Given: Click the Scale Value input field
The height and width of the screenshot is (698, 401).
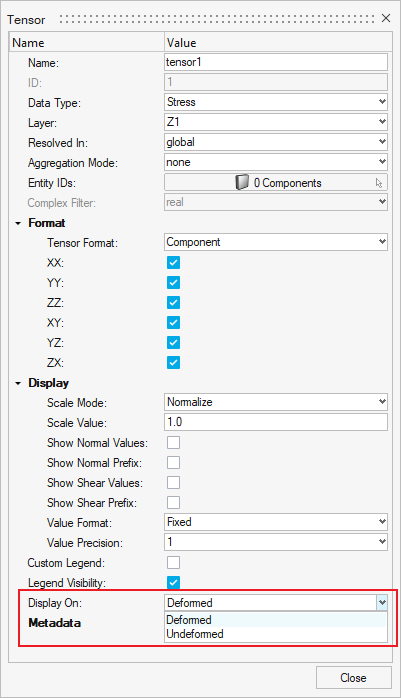Looking at the screenshot, I should point(276,422).
